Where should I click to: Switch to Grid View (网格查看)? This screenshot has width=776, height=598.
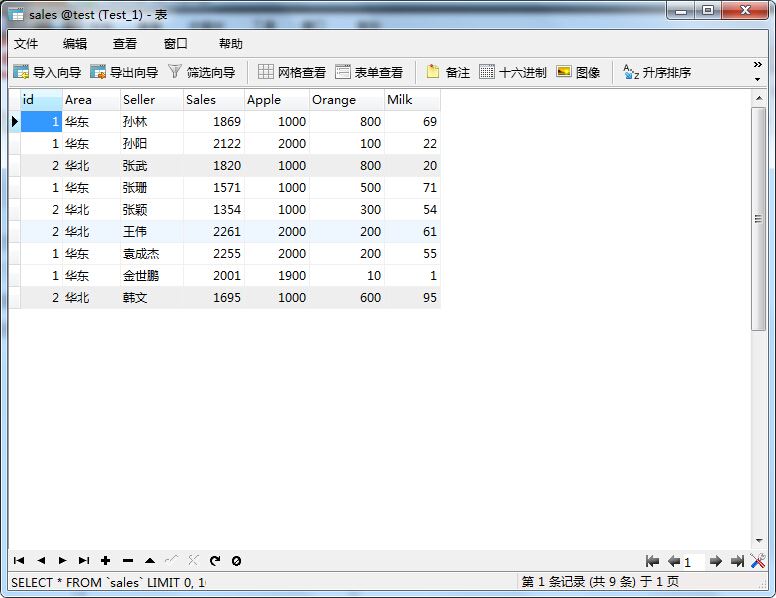292,72
